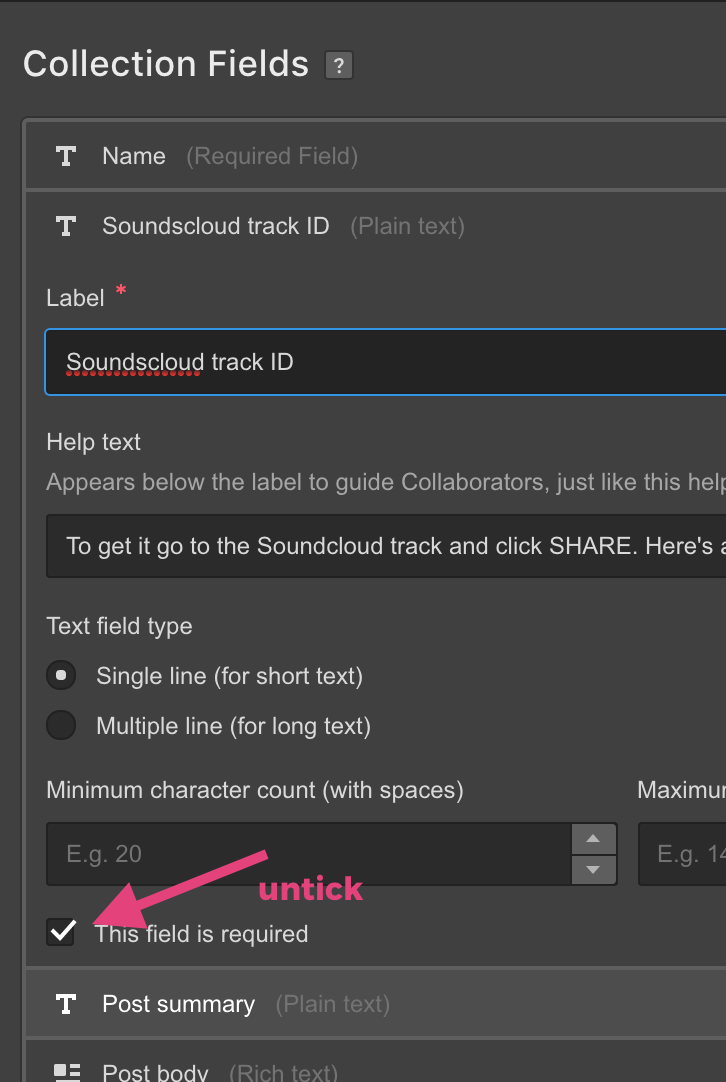
Task: Expand the Post body field row
Action: click(376, 1063)
